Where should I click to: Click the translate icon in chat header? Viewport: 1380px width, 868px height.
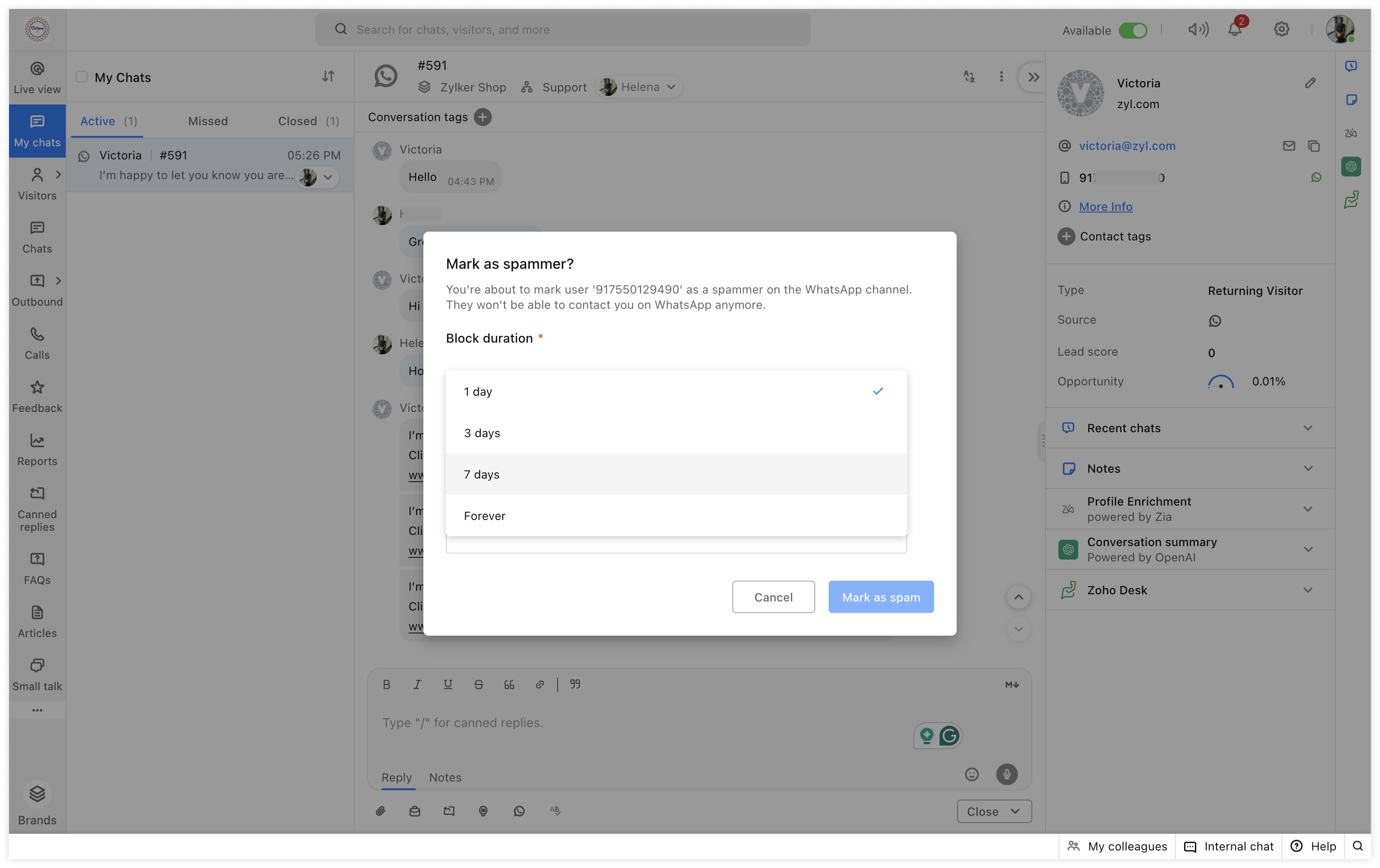pyautogui.click(x=968, y=76)
